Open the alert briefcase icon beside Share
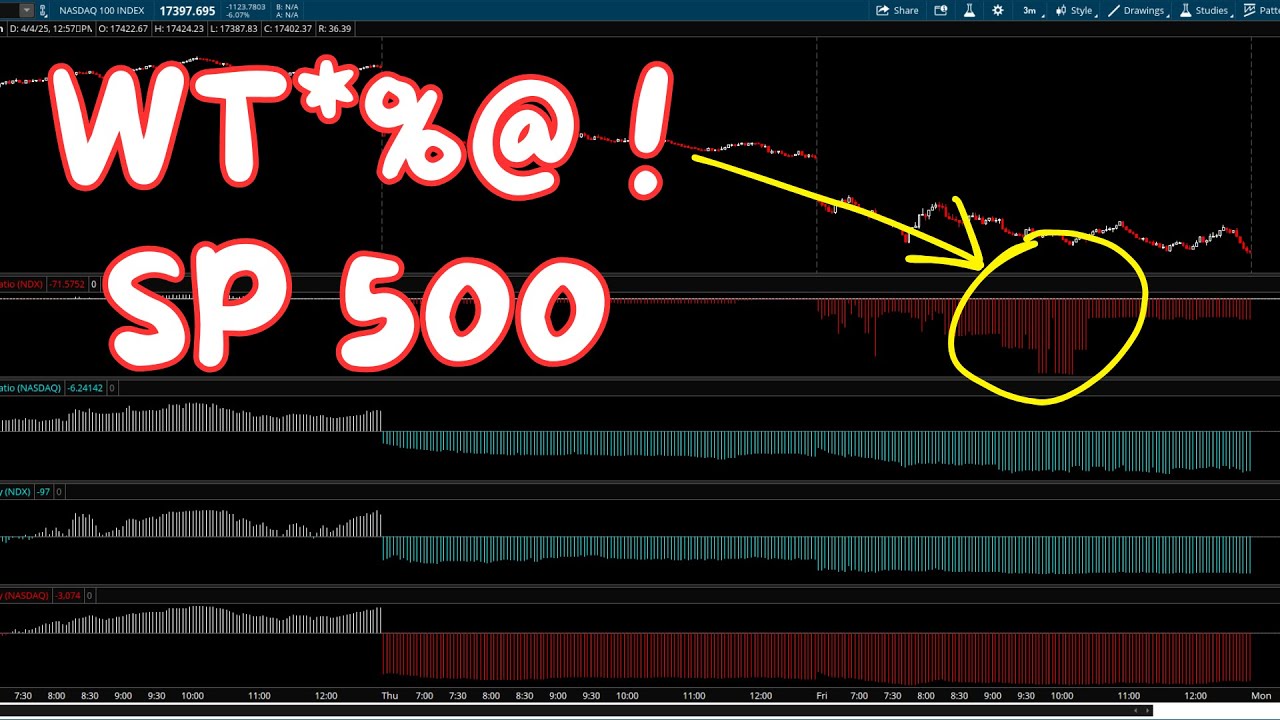This screenshot has height=720, width=1280. (941, 11)
